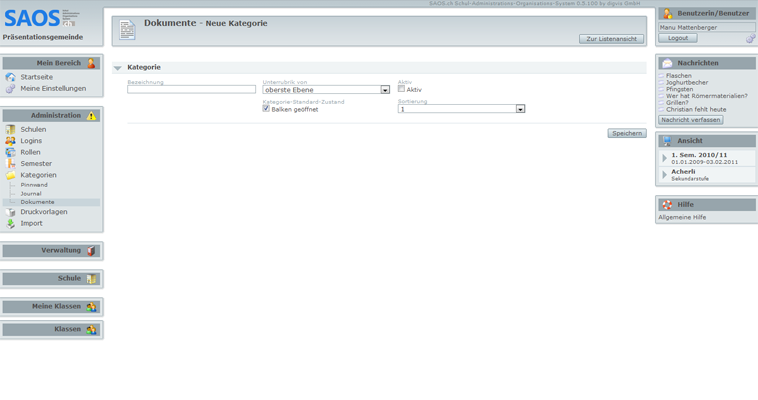Expand the 1. Sem. 2010/11 view arrow
Screen dimensions: 758x400
[665, 158]
